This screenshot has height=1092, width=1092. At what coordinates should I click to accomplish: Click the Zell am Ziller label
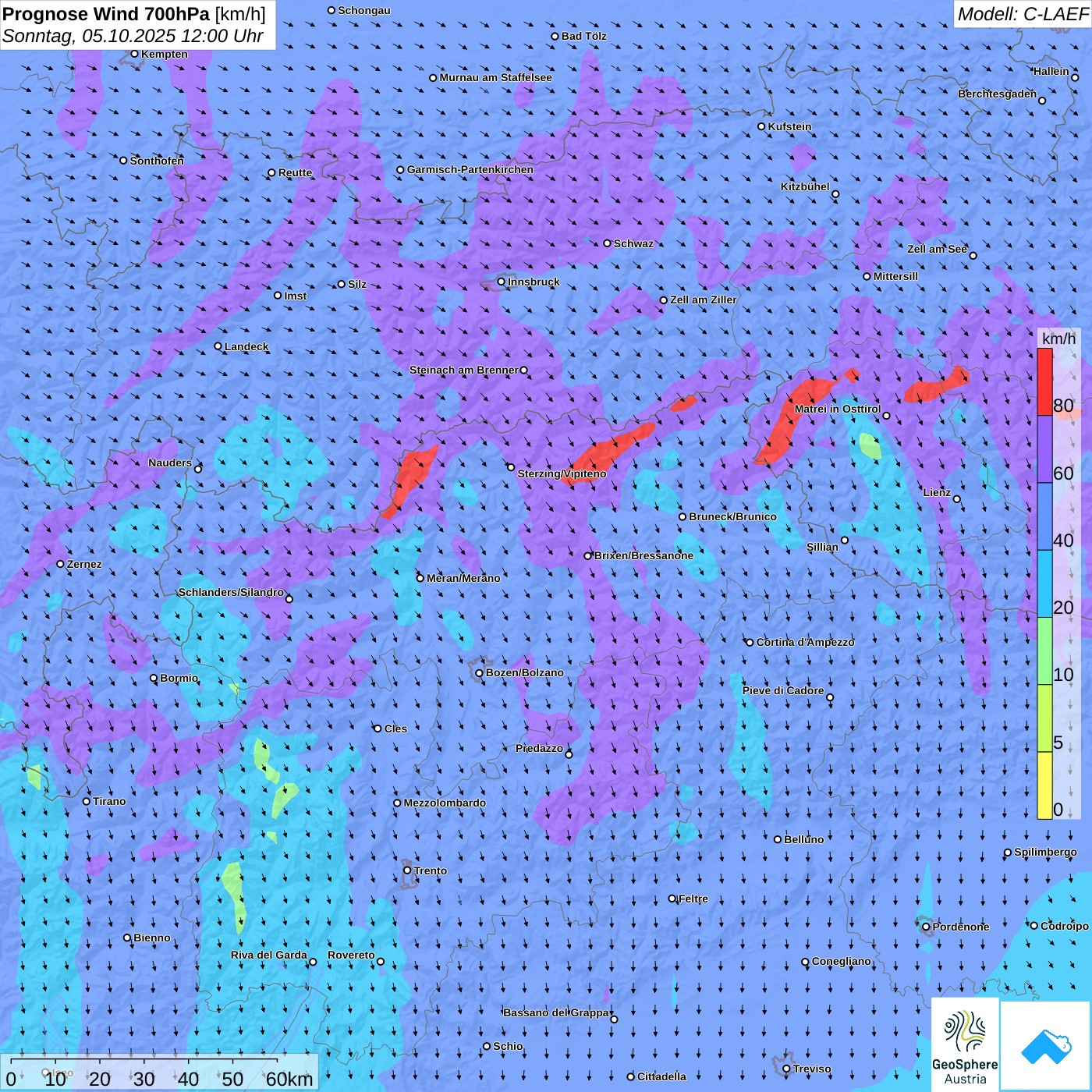click(704, 300)
